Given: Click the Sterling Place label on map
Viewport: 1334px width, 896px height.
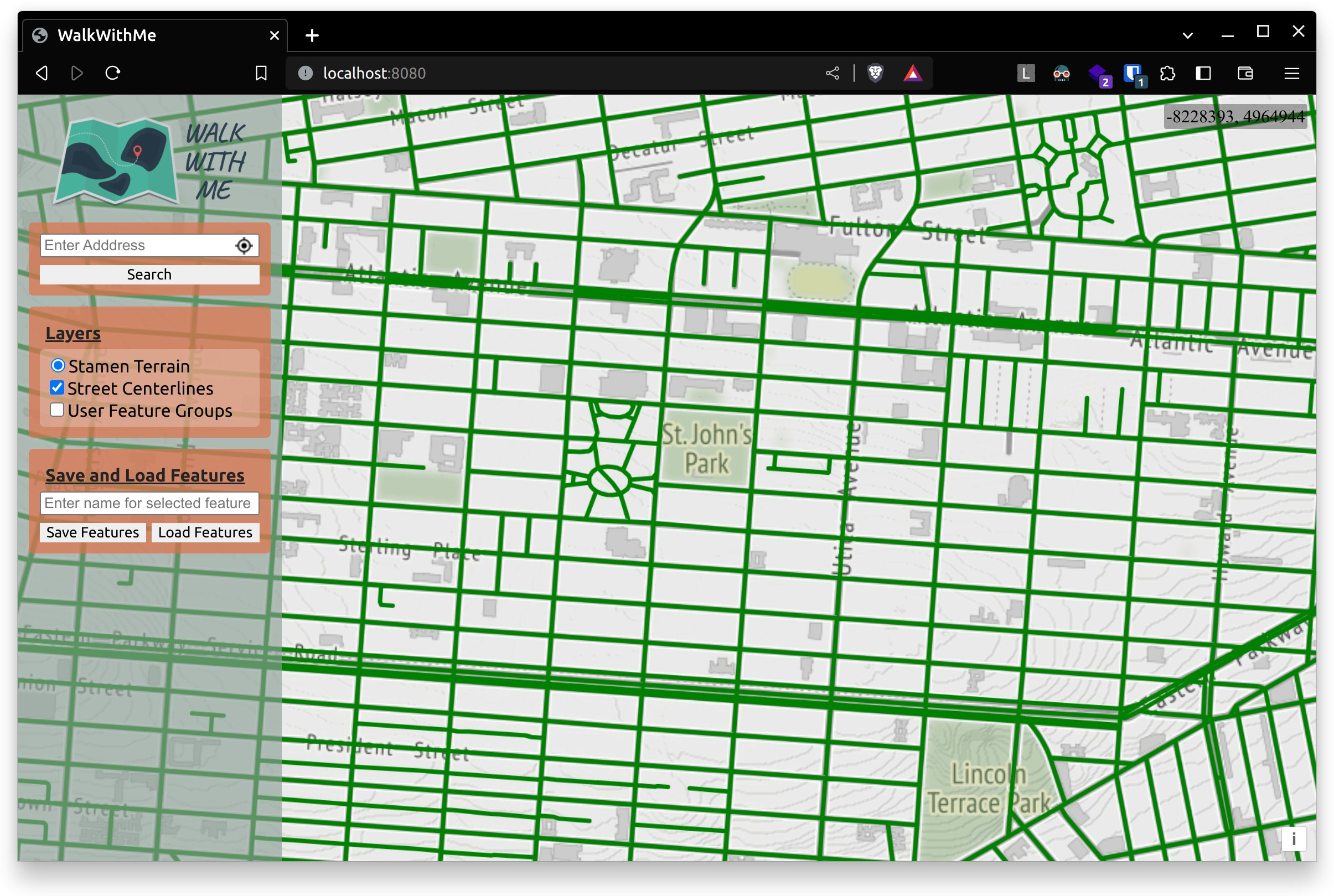Looking at the screenshot, I should [409, 549].
